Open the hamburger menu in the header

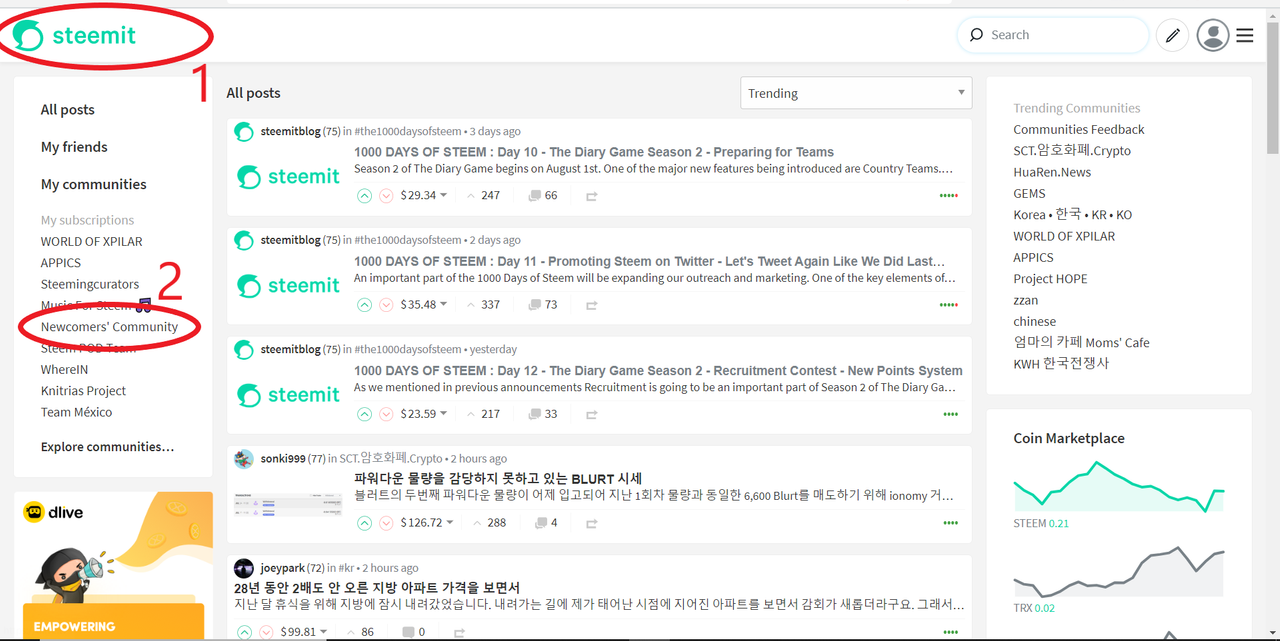click(x=1245, y=35)
